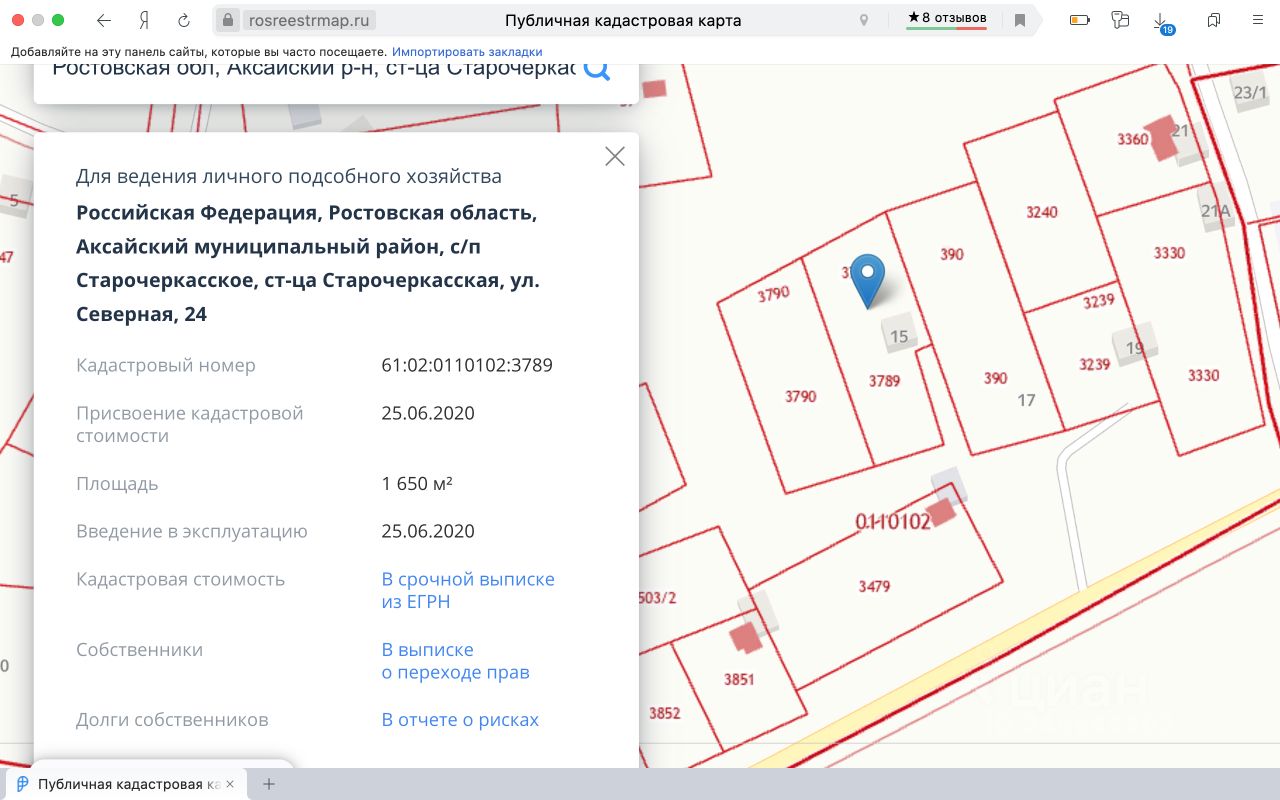Open the battery saver icon in toolbar
1280x800 pixels.
pyautogui.click(x=1079, y=20)
